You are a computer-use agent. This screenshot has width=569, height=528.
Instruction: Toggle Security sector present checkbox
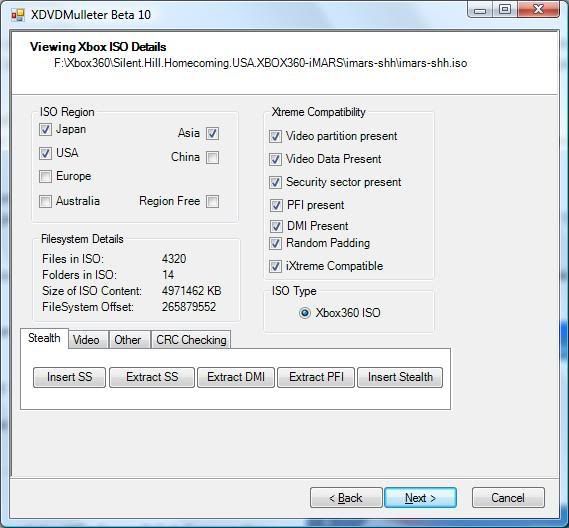(x=275, y=183)
